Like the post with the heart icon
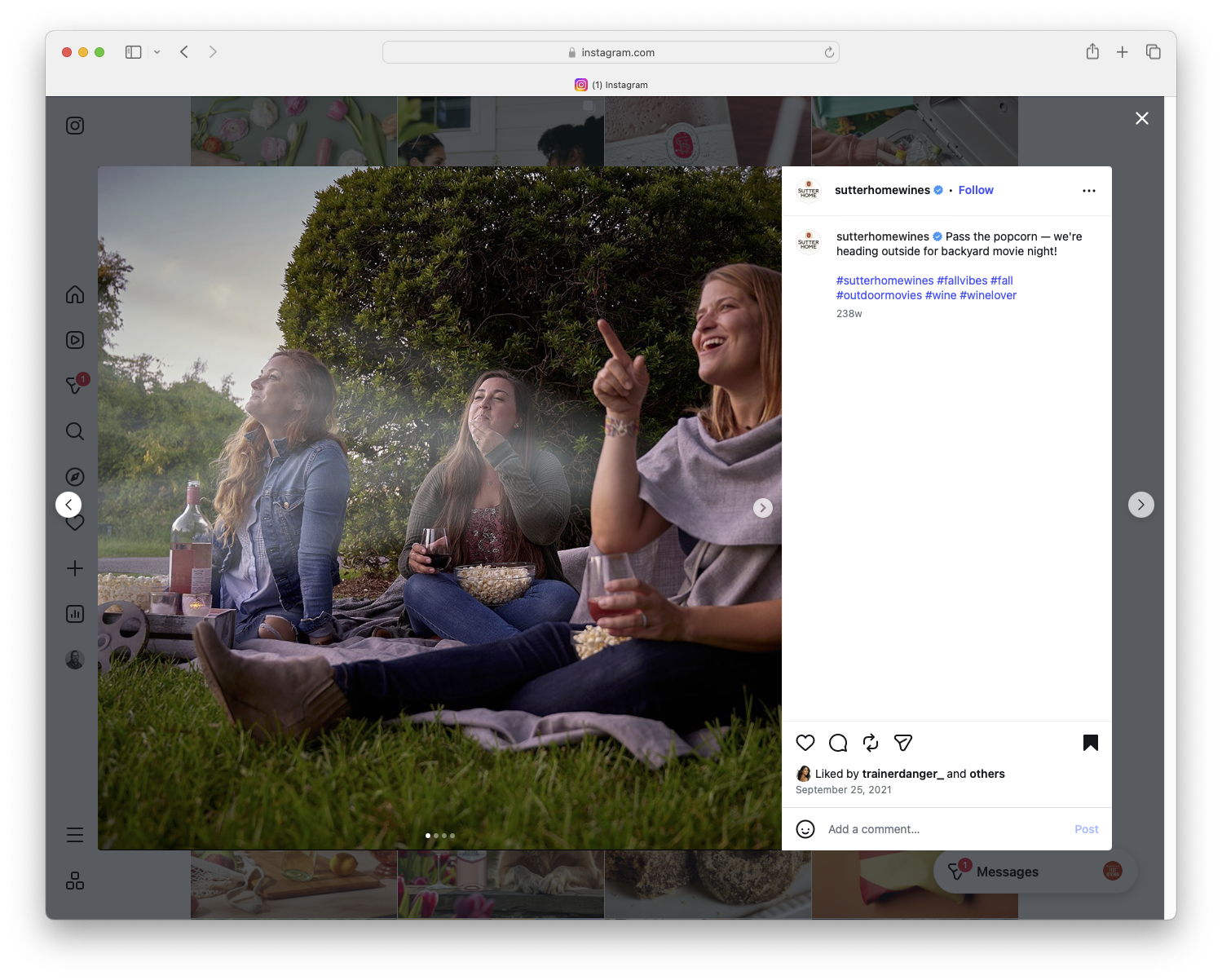 tap(805, 743)
